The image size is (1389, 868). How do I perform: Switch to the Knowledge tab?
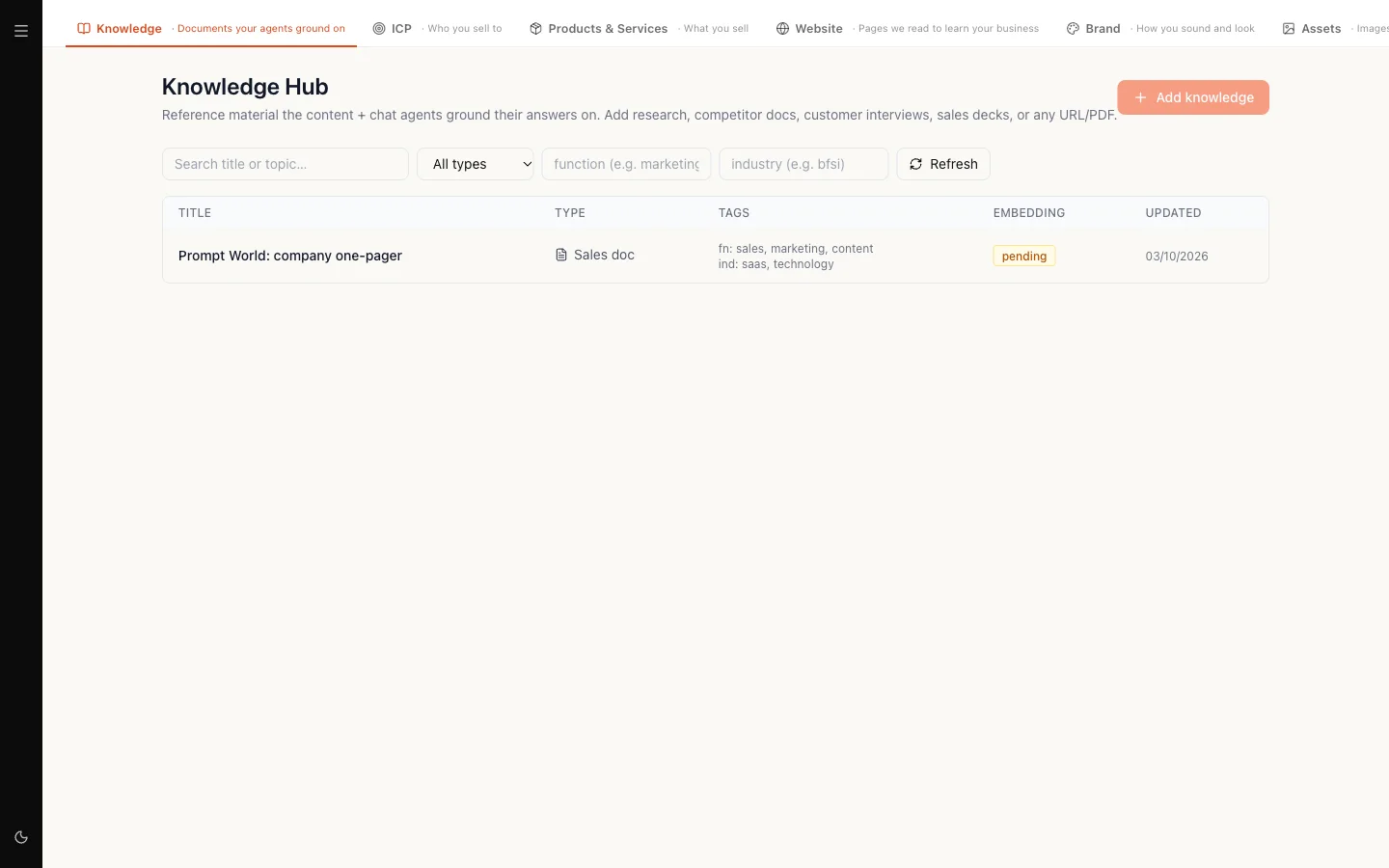[x=211, y=29]
